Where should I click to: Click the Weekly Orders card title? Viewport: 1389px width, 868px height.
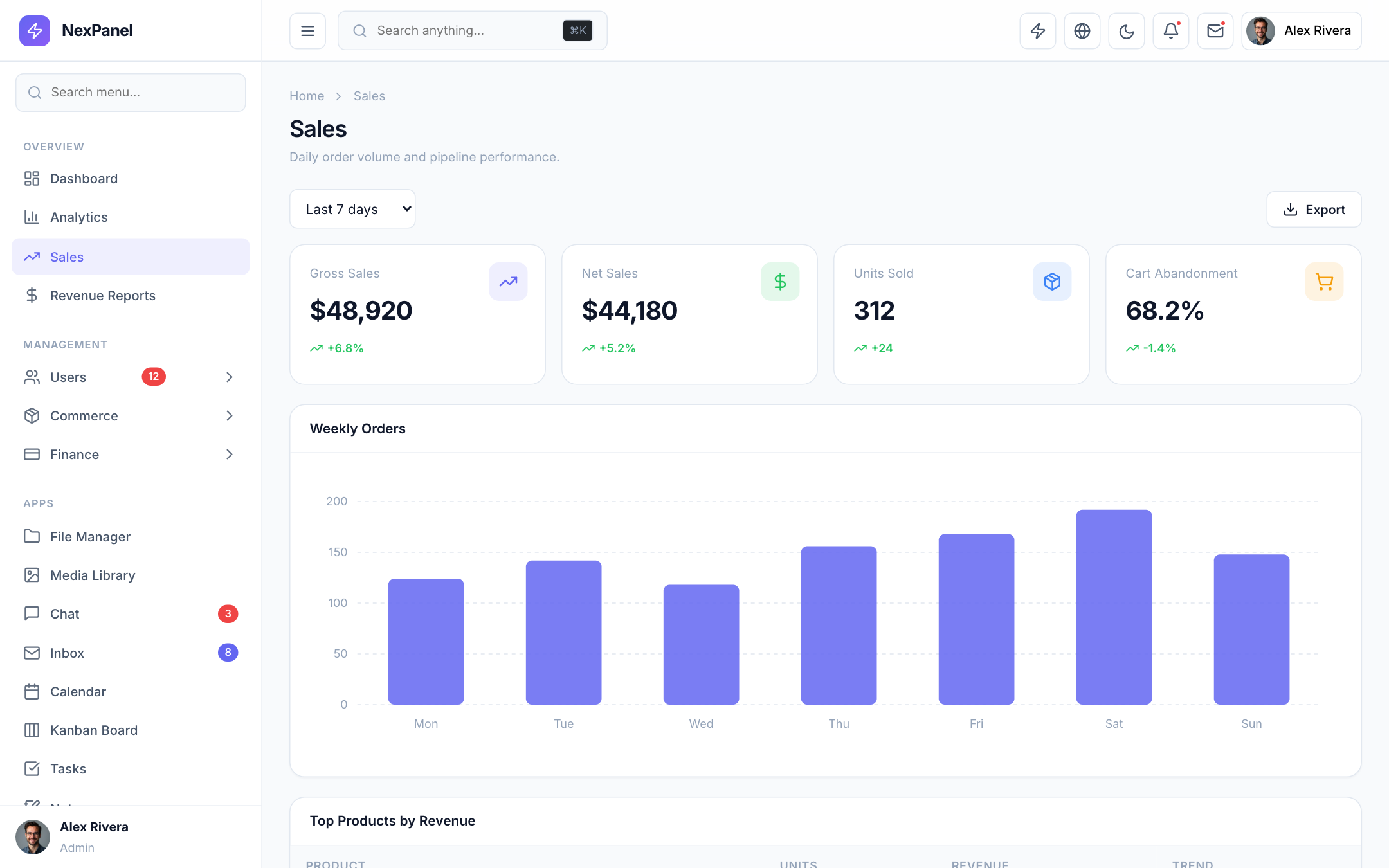358,428
